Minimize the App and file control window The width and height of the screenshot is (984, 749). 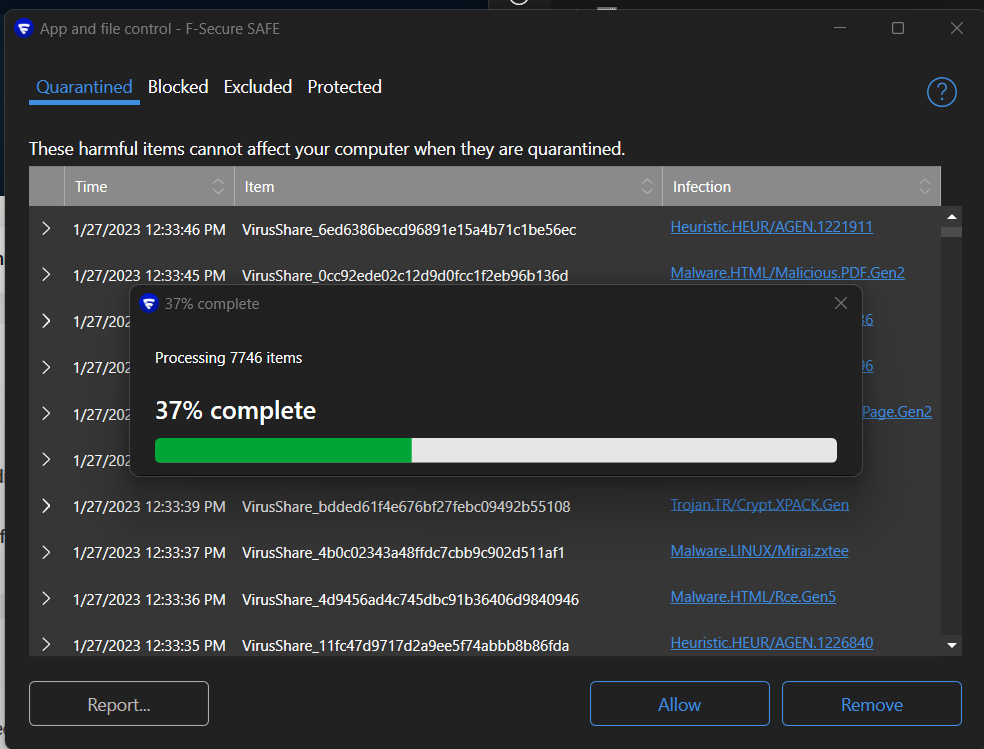coord(840,28)
